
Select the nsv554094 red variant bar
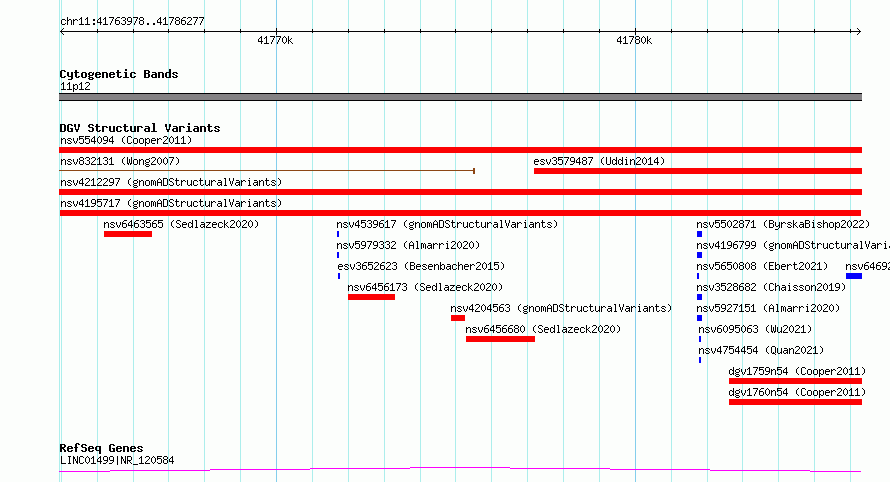pos(460,150)
